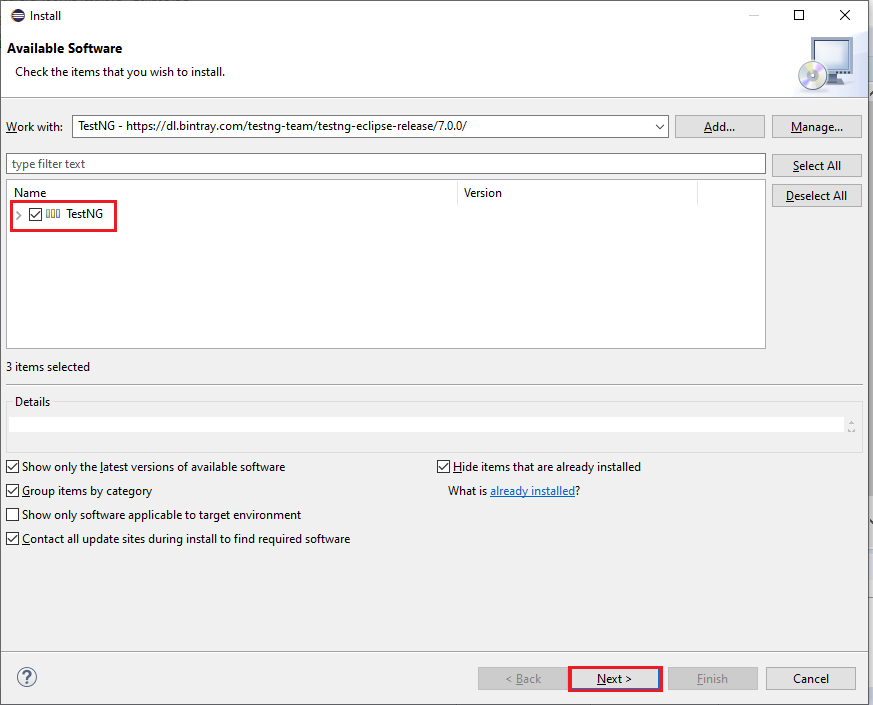Open the Work with dropdown arrow
873x705 pixels.
tap(660, 126)
